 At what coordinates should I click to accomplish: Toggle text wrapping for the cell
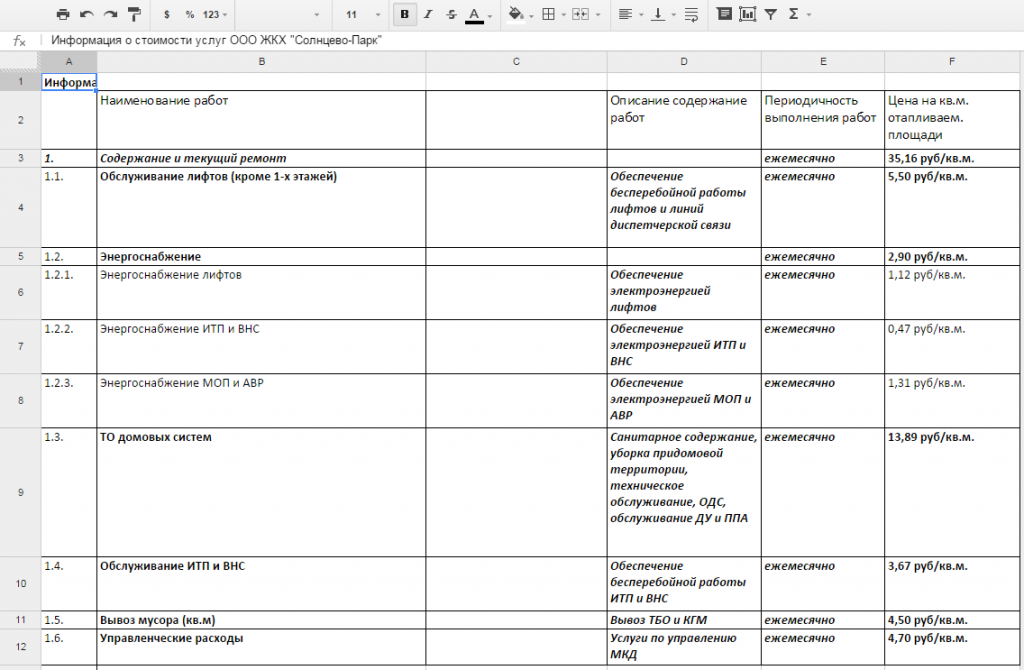click(x=691, y=14)
